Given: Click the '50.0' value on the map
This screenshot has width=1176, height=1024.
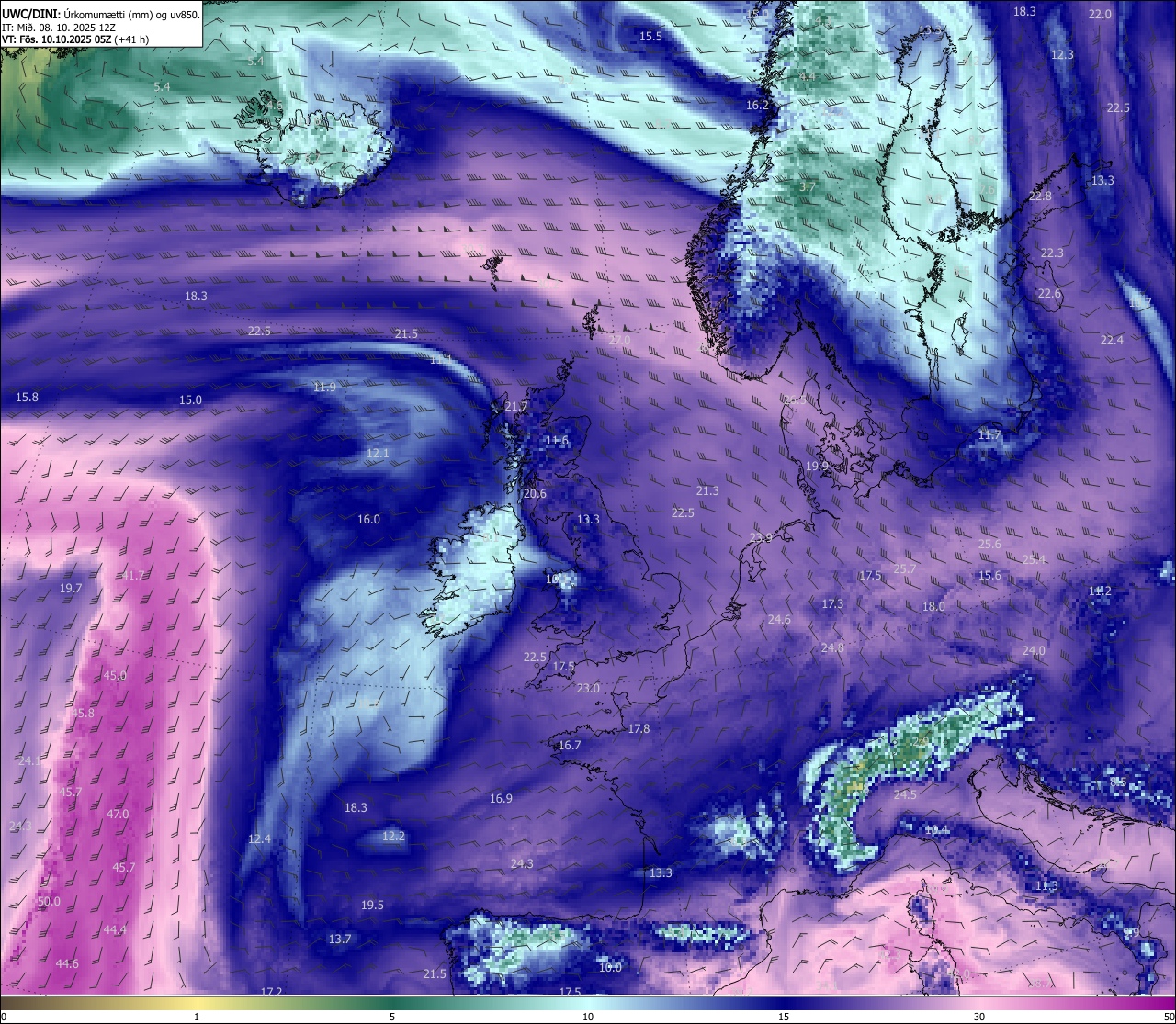Looking at the screenshot, I should (49, 902).
